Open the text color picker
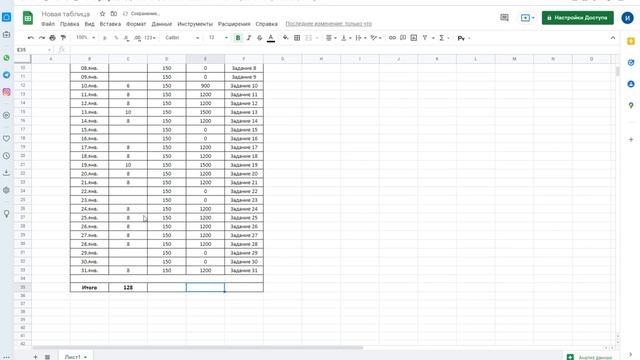This screenshot has height=360, width=640. click(x=271, y=38)
